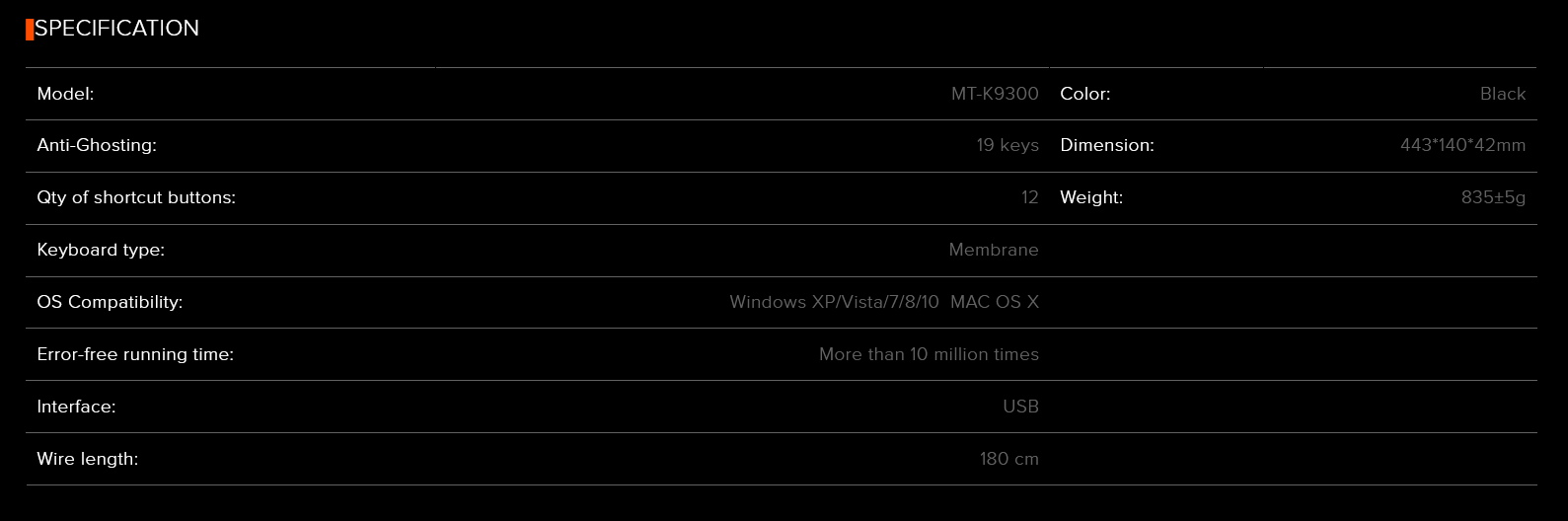Screen dimensions: 1568x521
Task: Click the 19 keys value
Action: click(1008, 145)
